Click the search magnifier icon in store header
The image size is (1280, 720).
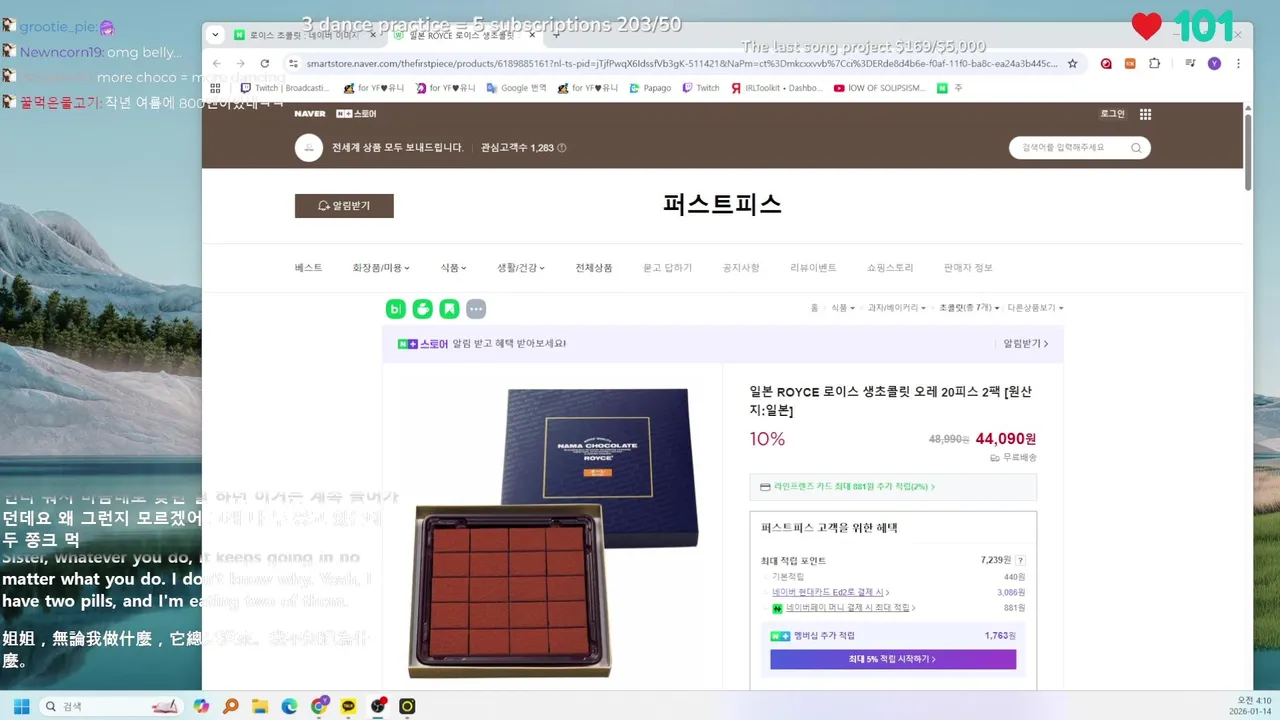[1136, 148]
